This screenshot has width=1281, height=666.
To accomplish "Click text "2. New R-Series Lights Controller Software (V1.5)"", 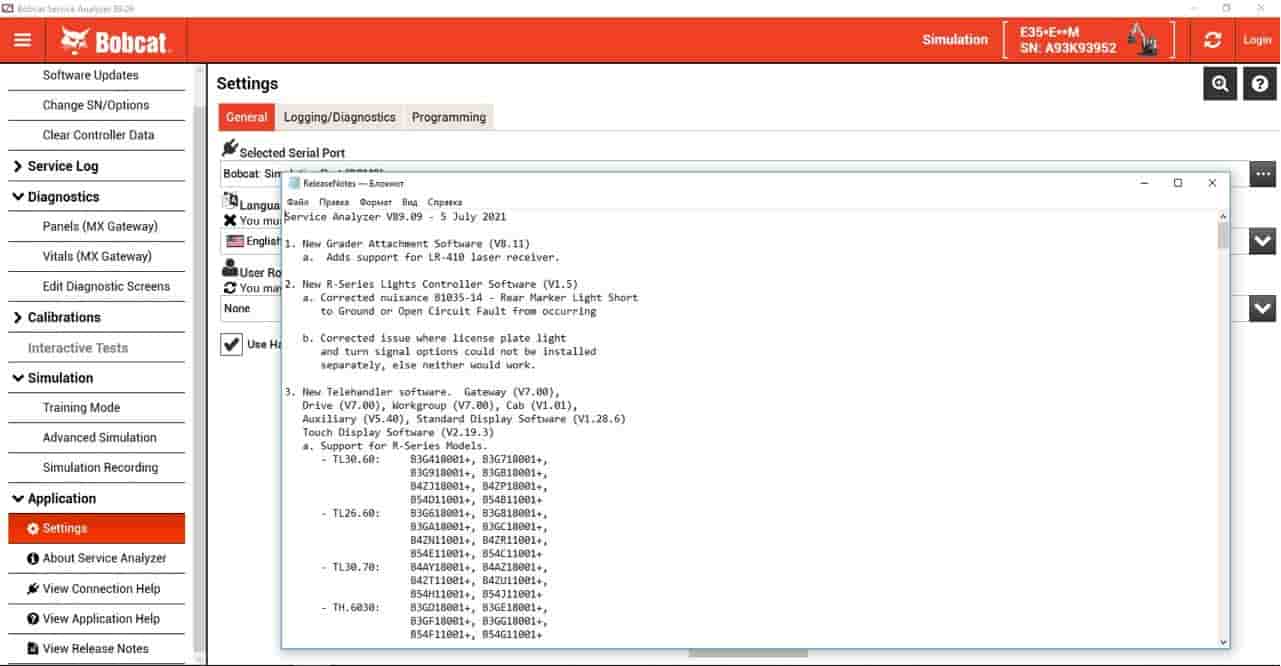I will [x=431, y=284].
